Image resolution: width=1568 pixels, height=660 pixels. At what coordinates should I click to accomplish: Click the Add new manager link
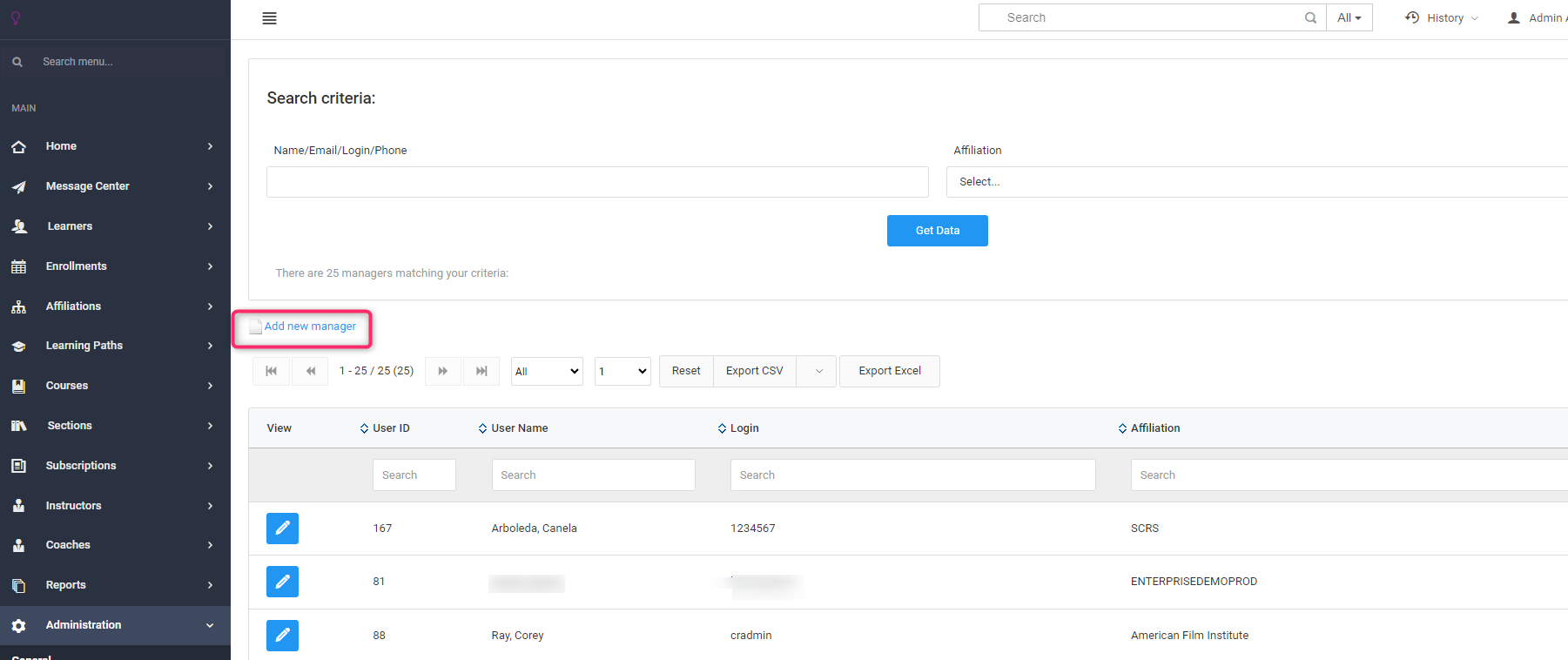[310, 327]
